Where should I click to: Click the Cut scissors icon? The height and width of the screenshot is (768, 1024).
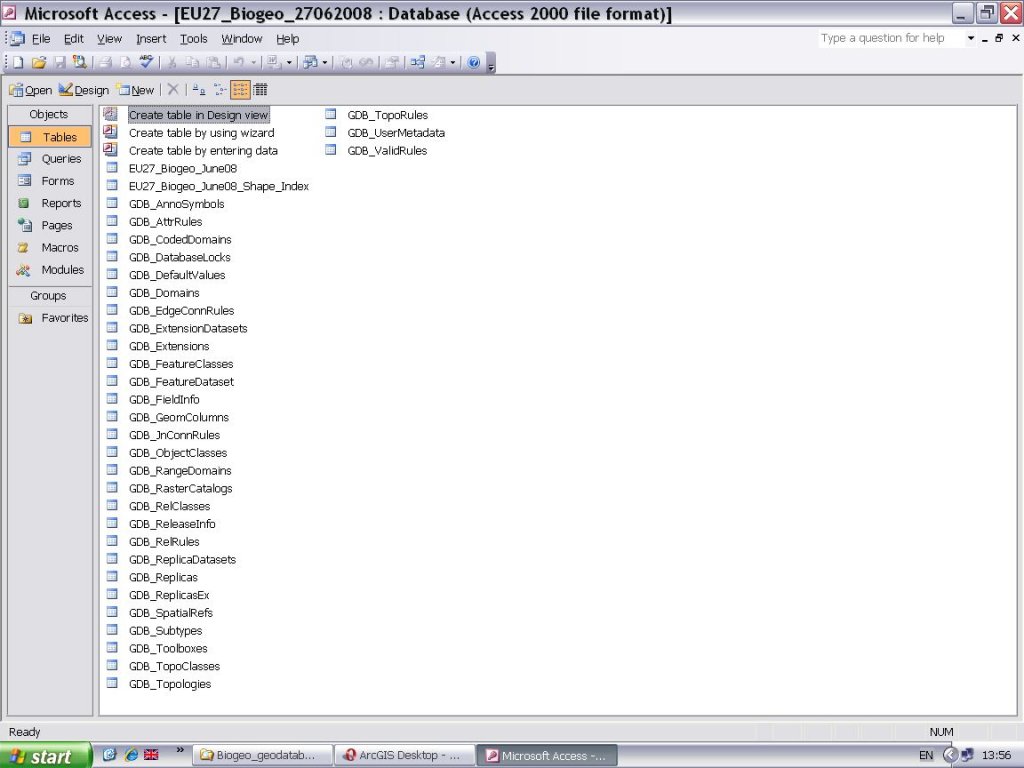tap(172, 62)
